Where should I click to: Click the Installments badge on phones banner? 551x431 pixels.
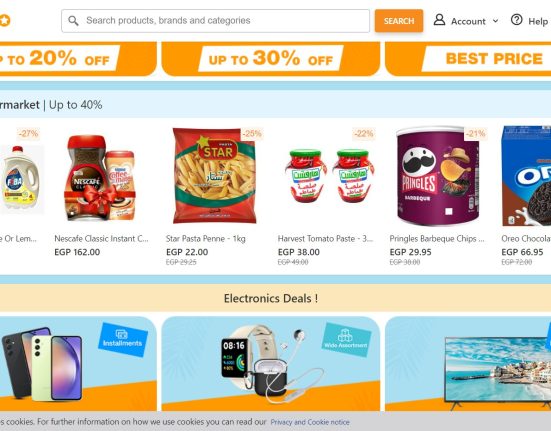[x=123, y=339]
